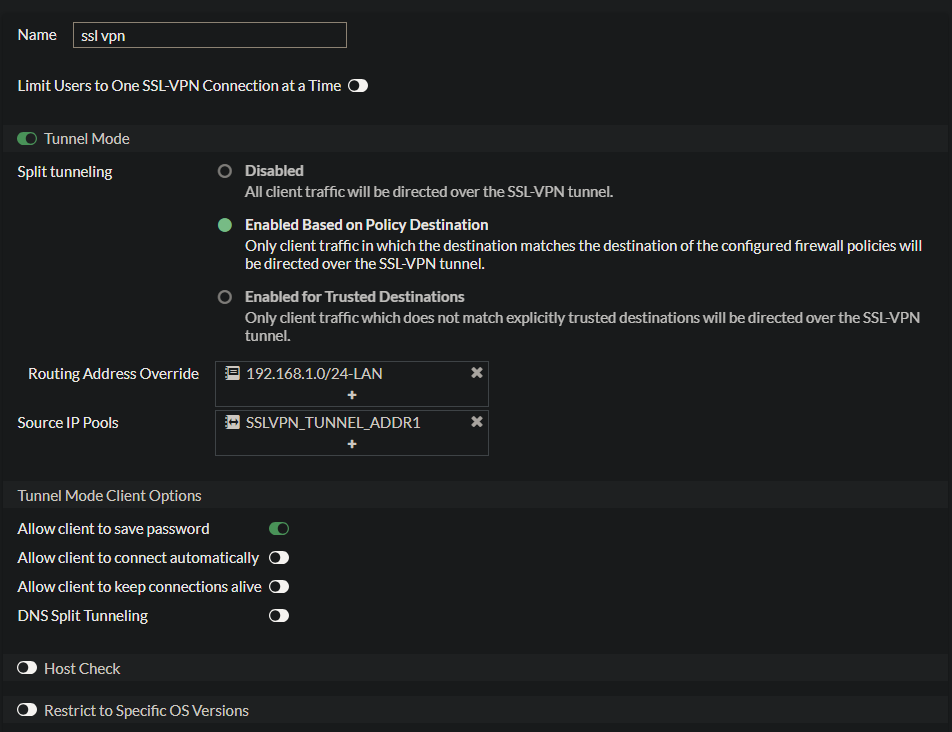Enable Allow client to connect automatically

click(x=279, y=558)
